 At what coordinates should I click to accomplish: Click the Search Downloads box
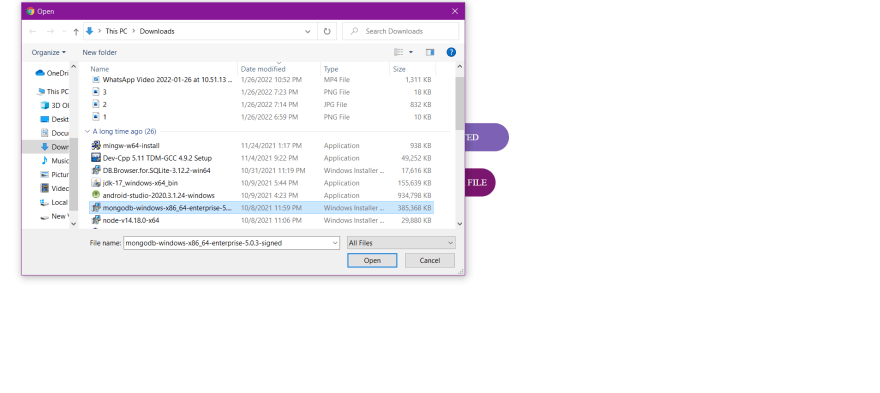point(400,31)
